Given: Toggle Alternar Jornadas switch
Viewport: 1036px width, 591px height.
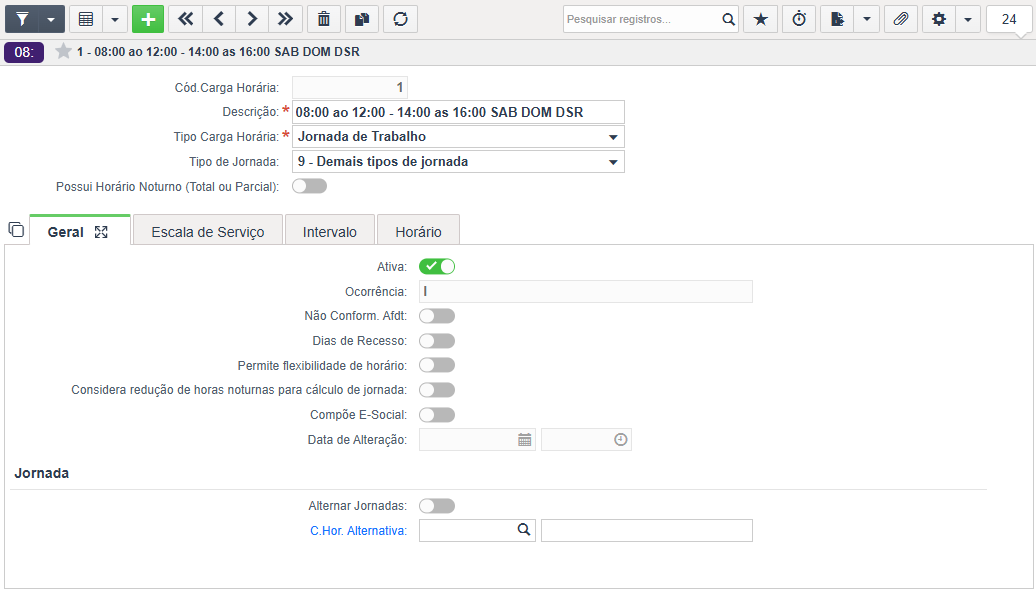Looking at the screenshot, I should tap(437, 506).
